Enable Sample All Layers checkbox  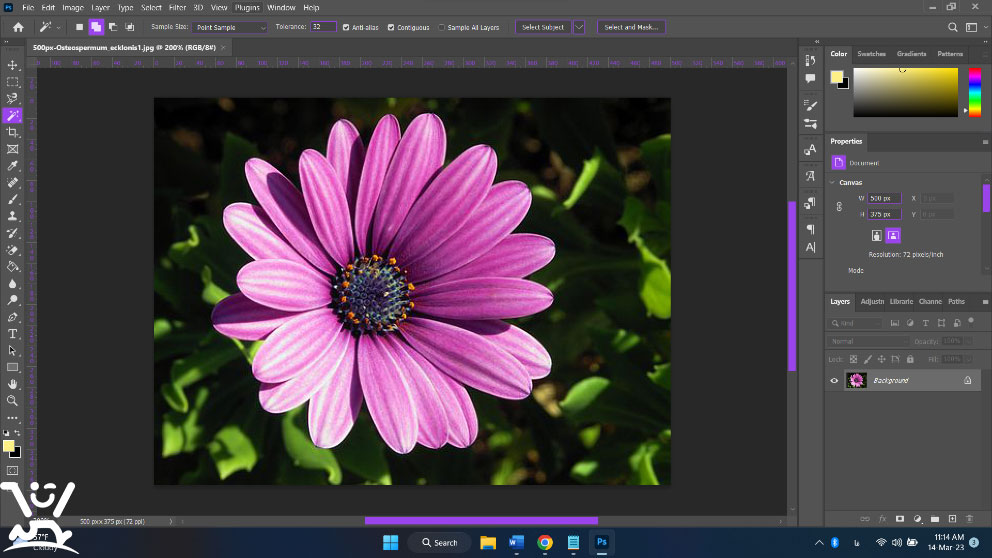tap(442, 27)
